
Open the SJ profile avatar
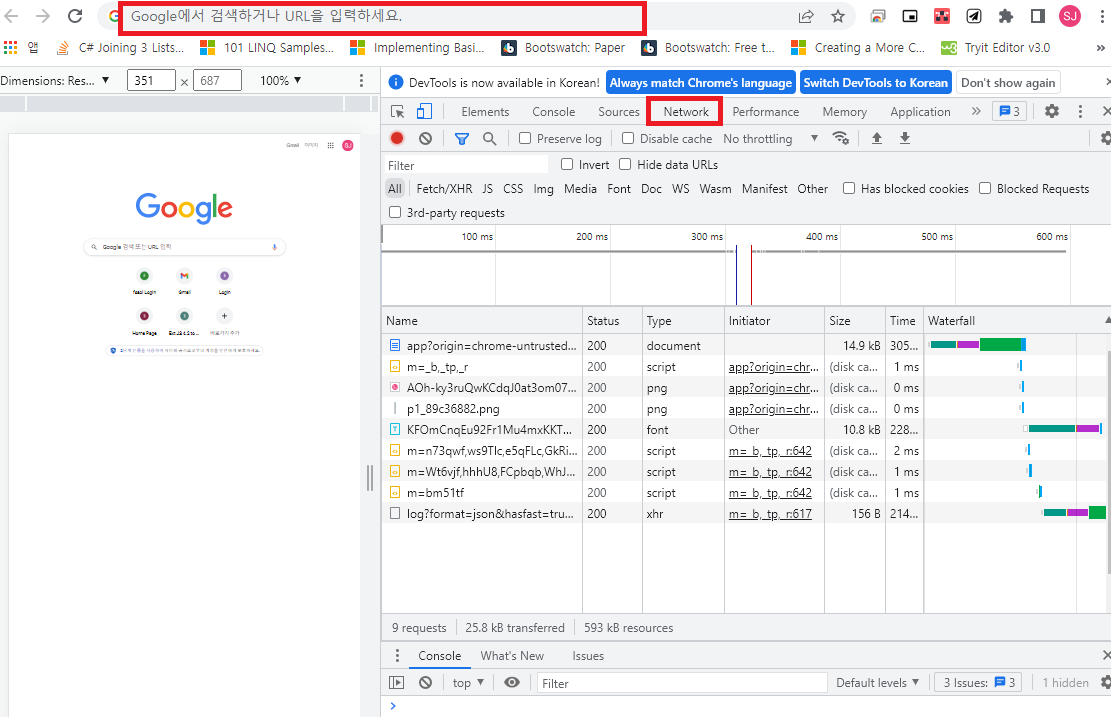point(1069,16)
